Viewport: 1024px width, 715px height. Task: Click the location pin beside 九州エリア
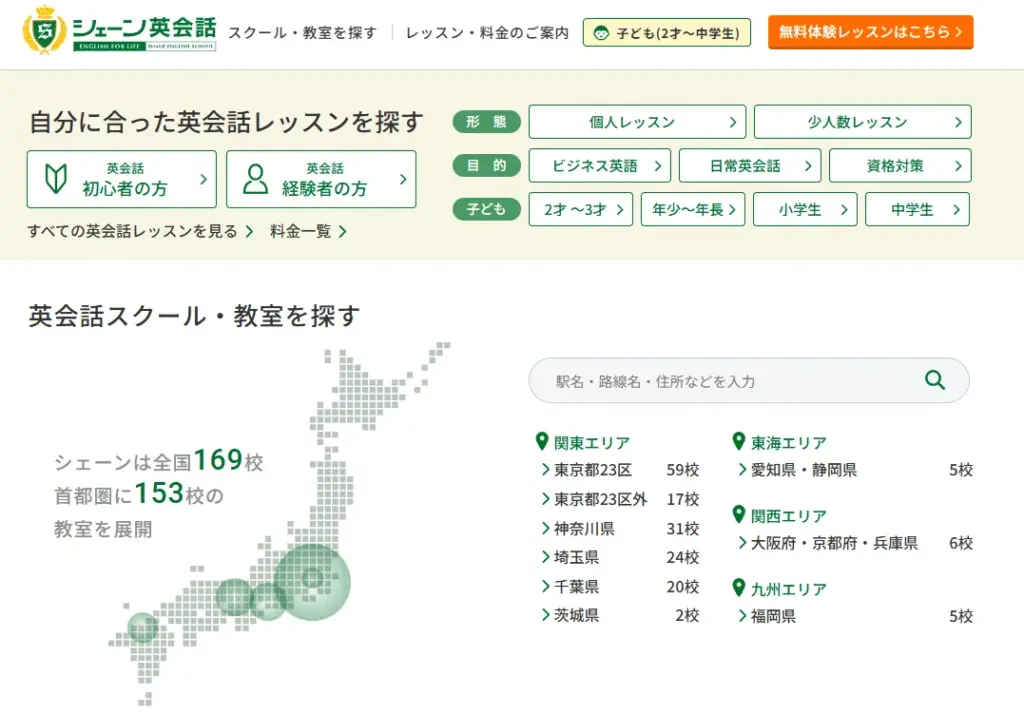click(x=740, y=589)
